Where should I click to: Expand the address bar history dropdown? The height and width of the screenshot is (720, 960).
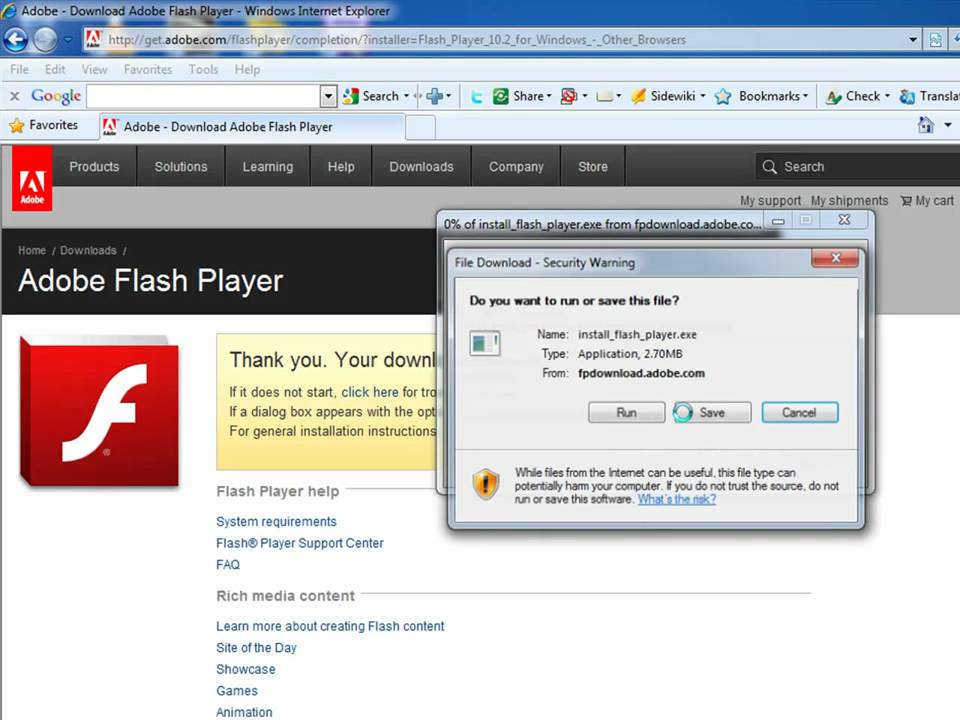913,40
